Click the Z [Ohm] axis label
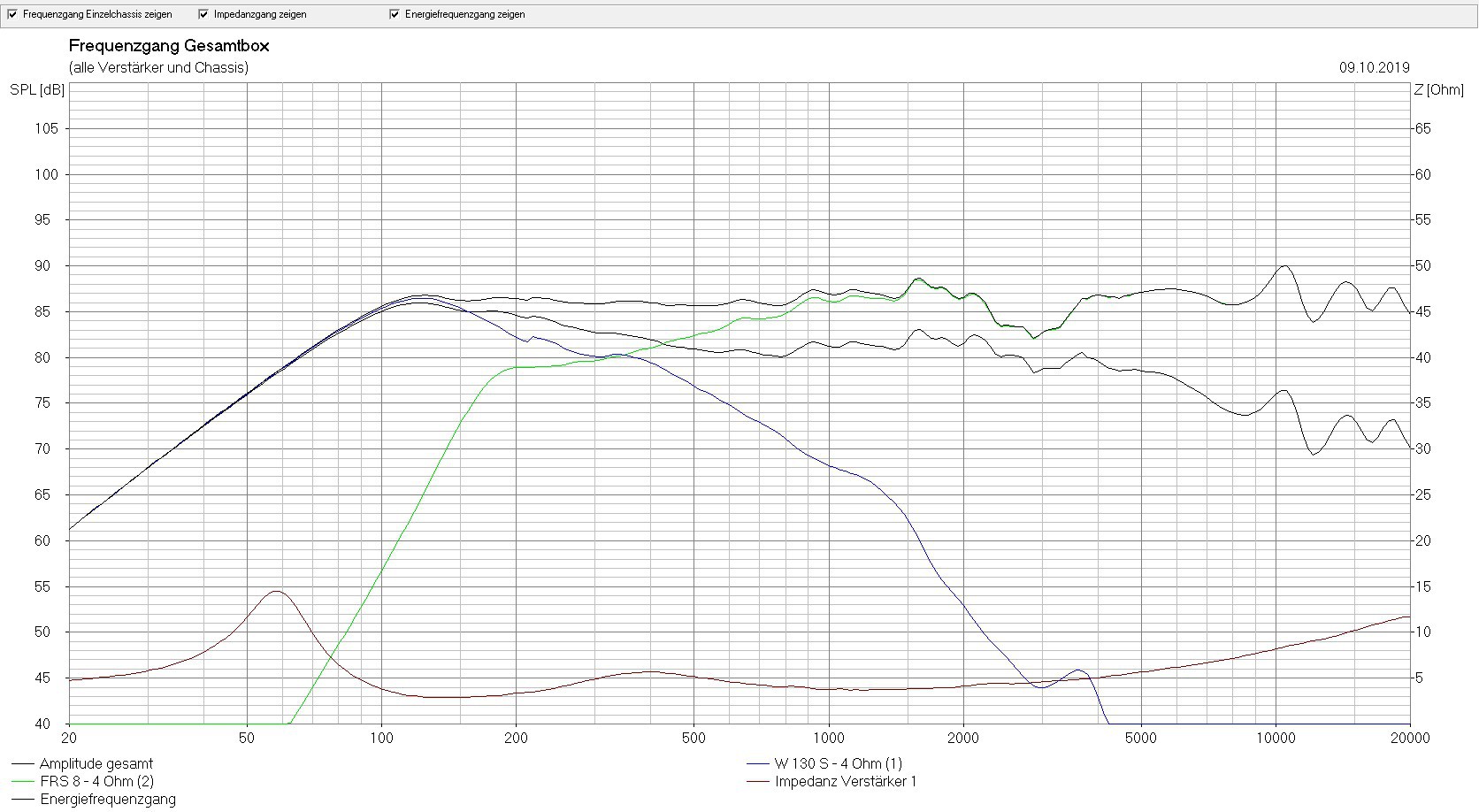 [1438, 89]
